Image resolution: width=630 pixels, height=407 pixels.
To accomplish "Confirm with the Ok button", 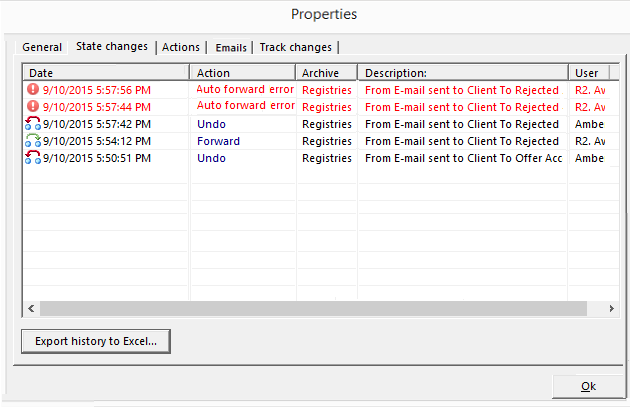I will (x=588, y=387).
